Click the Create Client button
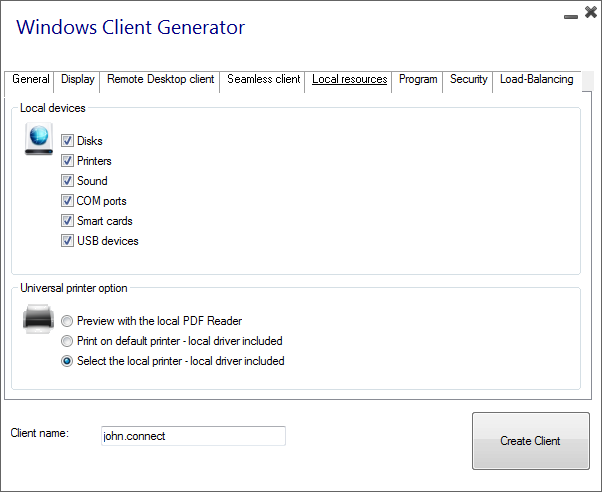The height and width of the screenshot is (492, 602). [531, 441]
